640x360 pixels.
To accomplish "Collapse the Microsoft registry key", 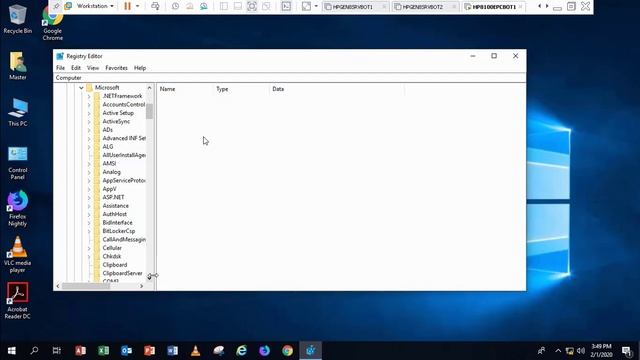I will click(81, 88).
